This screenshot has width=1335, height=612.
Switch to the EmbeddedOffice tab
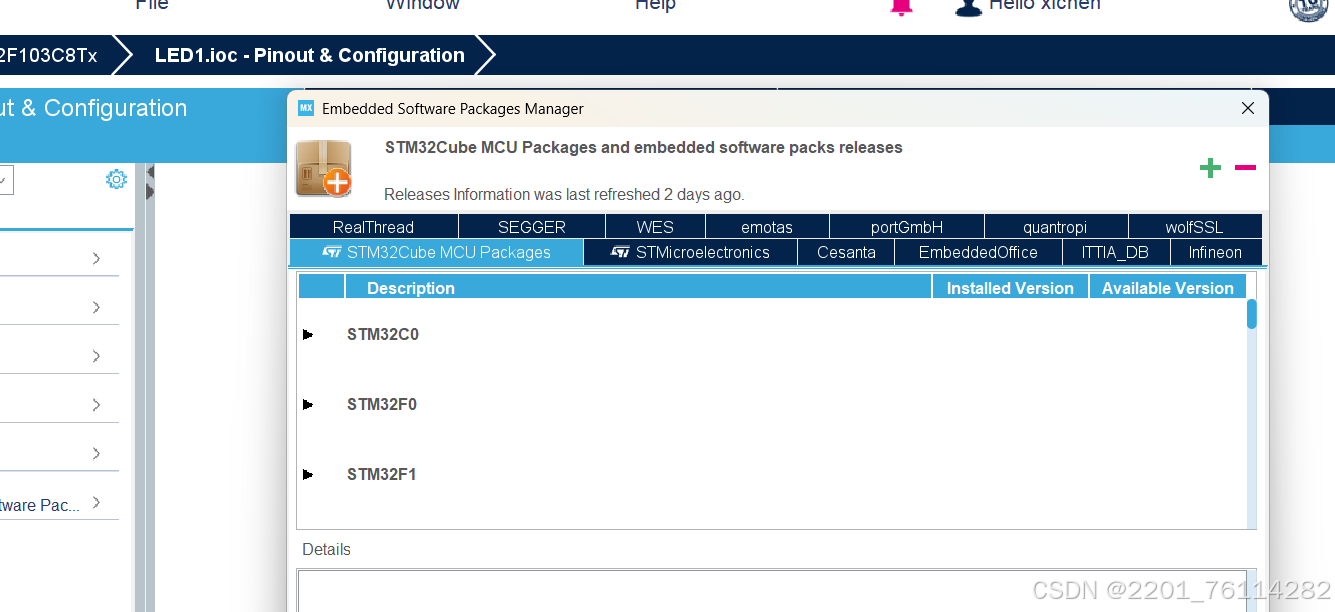coord(978,252)
